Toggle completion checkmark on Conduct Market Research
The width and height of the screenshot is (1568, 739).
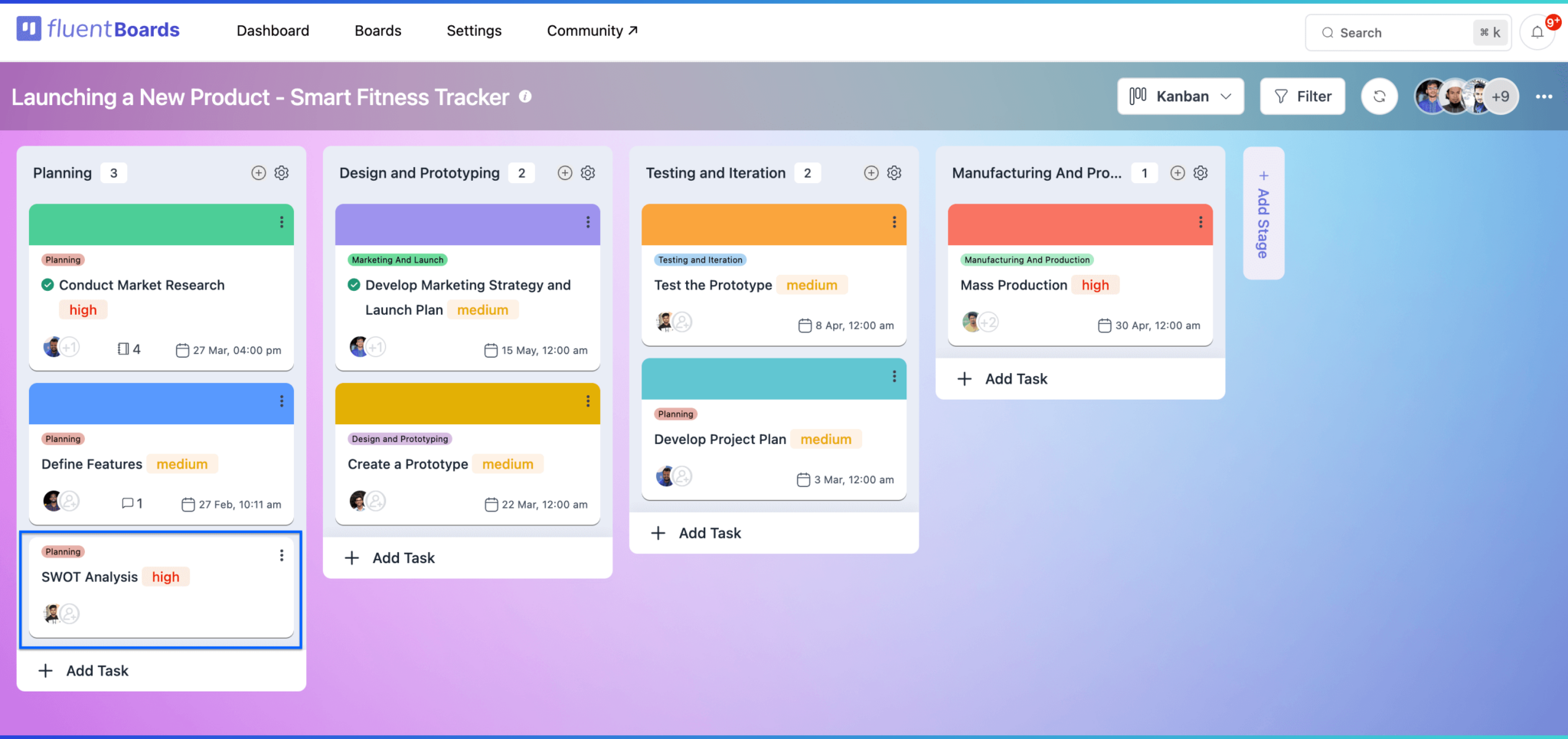coord(47,284)
